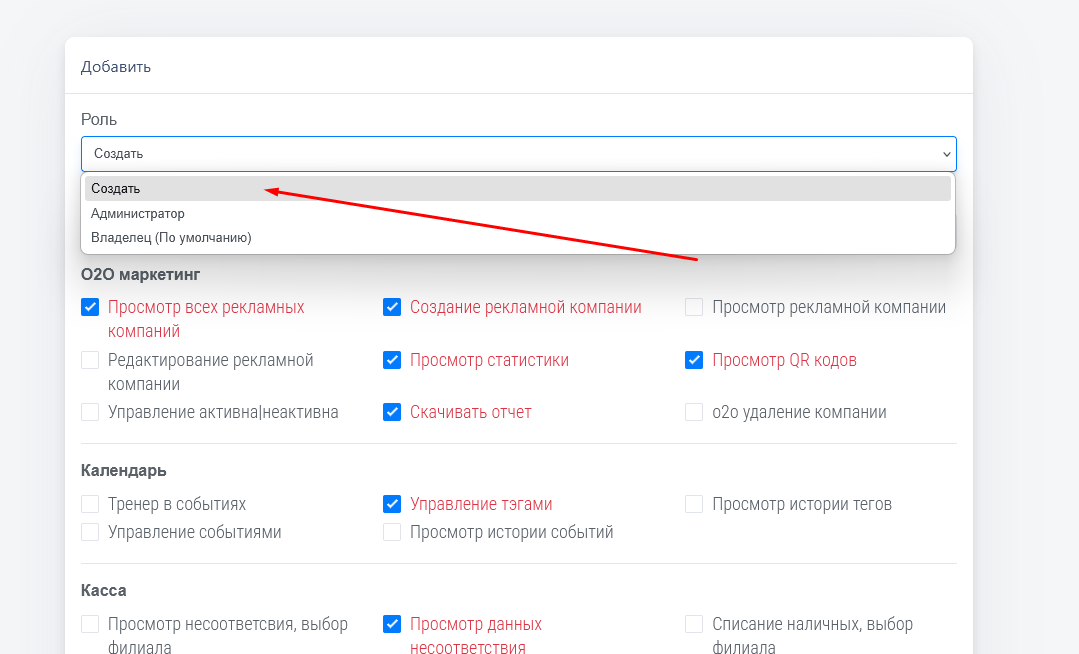Disable Управление тэгами checkbox
The width and height of the screenshot is (1079, 654).
[x=392, y=504]
